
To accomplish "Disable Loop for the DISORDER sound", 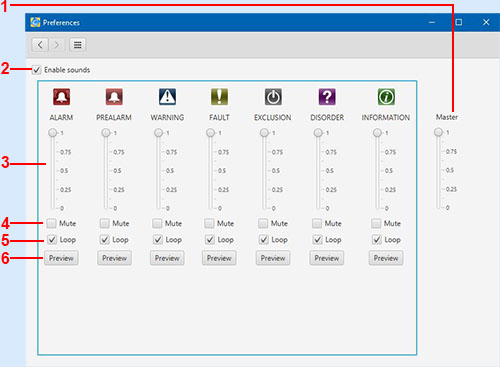I will pos(317,239).
